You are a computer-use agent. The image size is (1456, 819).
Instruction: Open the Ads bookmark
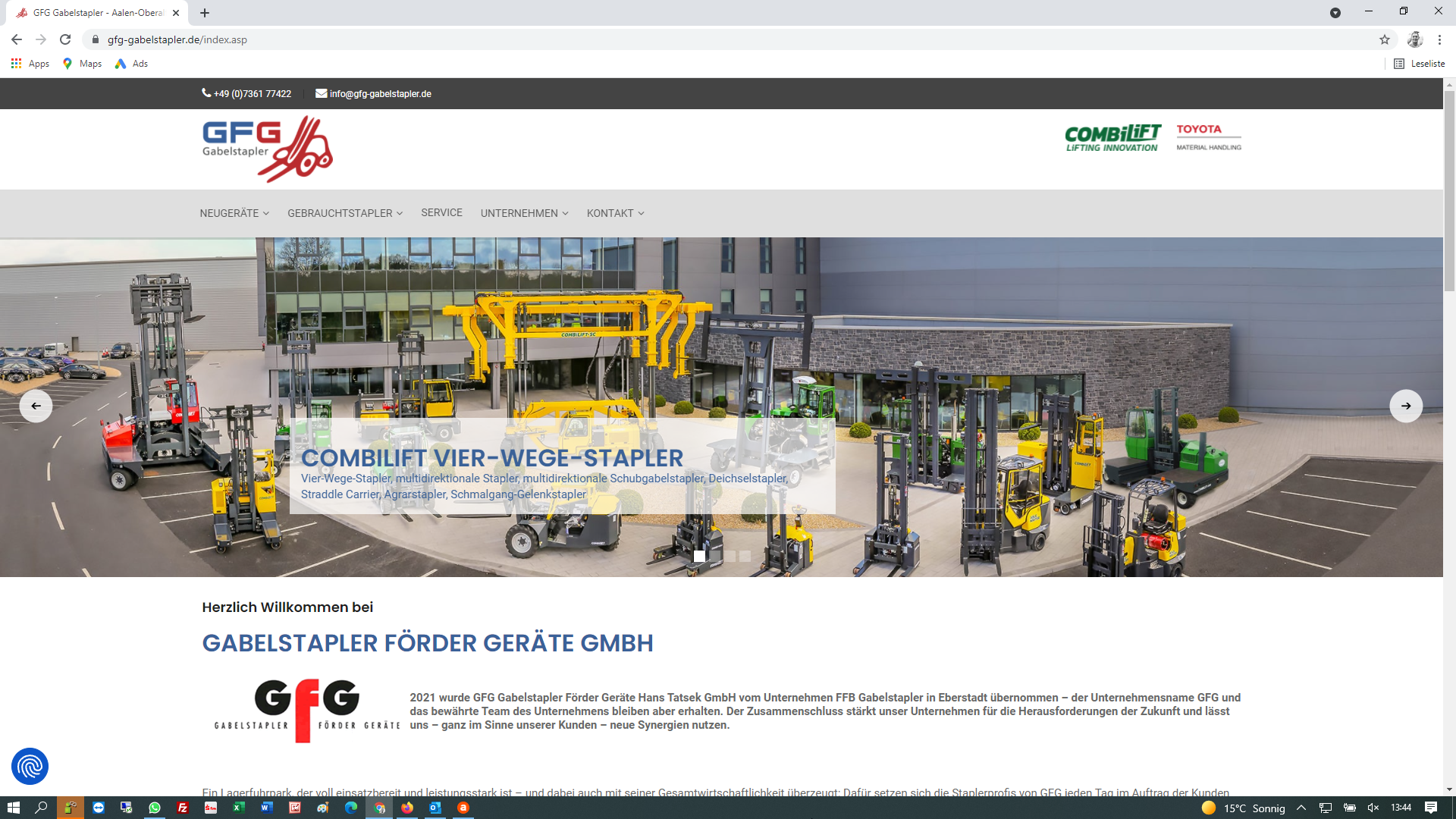click(x=131, y=64)
